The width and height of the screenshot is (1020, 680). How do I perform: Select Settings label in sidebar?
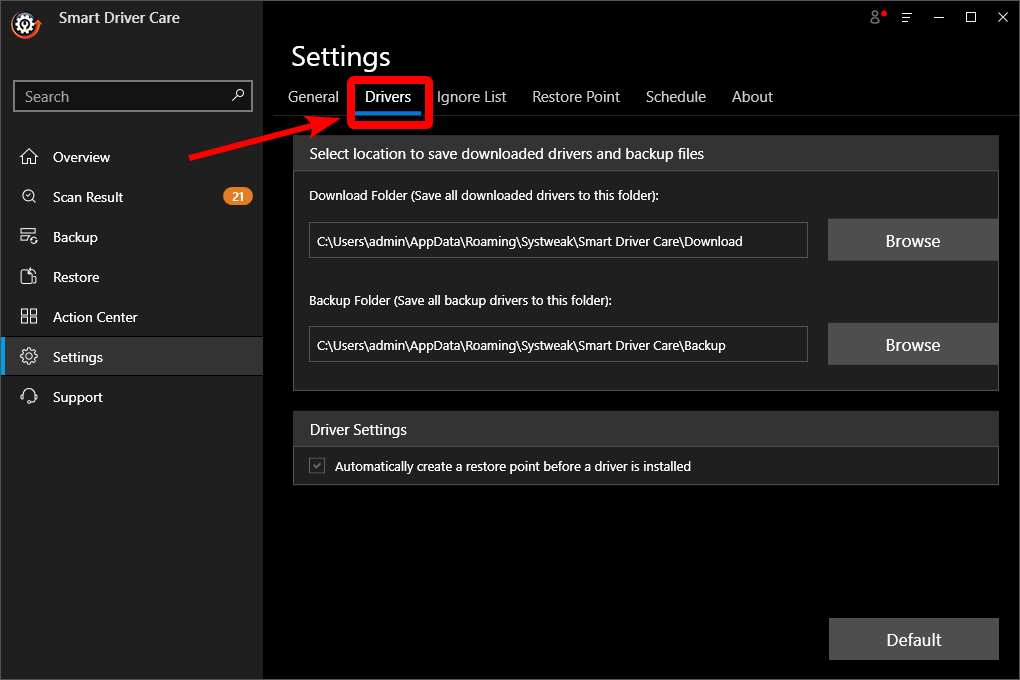click(77, 357)
